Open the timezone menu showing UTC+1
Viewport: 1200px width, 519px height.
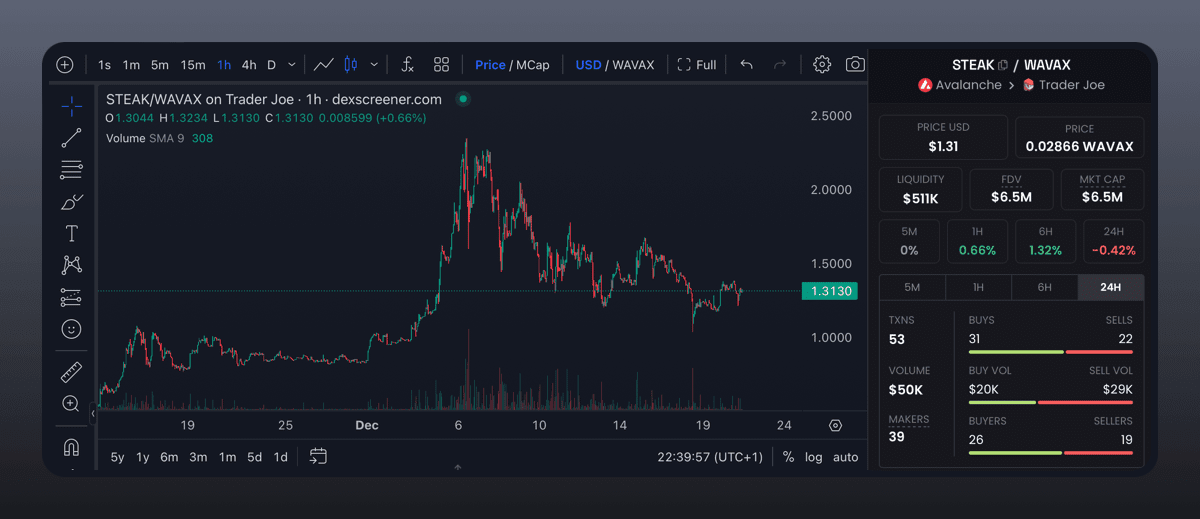tap(710, 457)
